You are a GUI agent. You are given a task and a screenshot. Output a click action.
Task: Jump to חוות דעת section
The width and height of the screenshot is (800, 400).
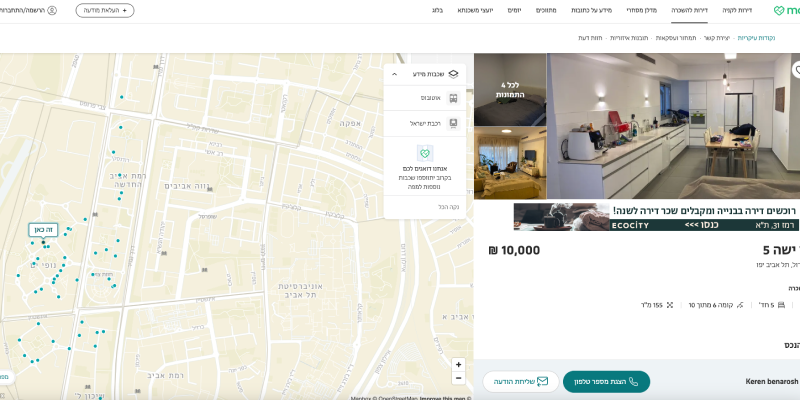[590, 38]
